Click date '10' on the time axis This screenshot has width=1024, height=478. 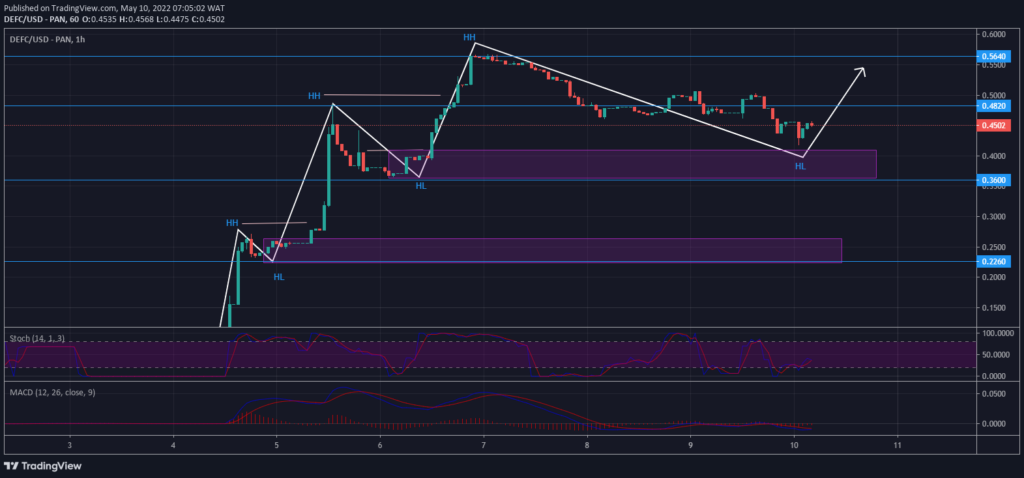pyautogui.click(x=794, y=445)
